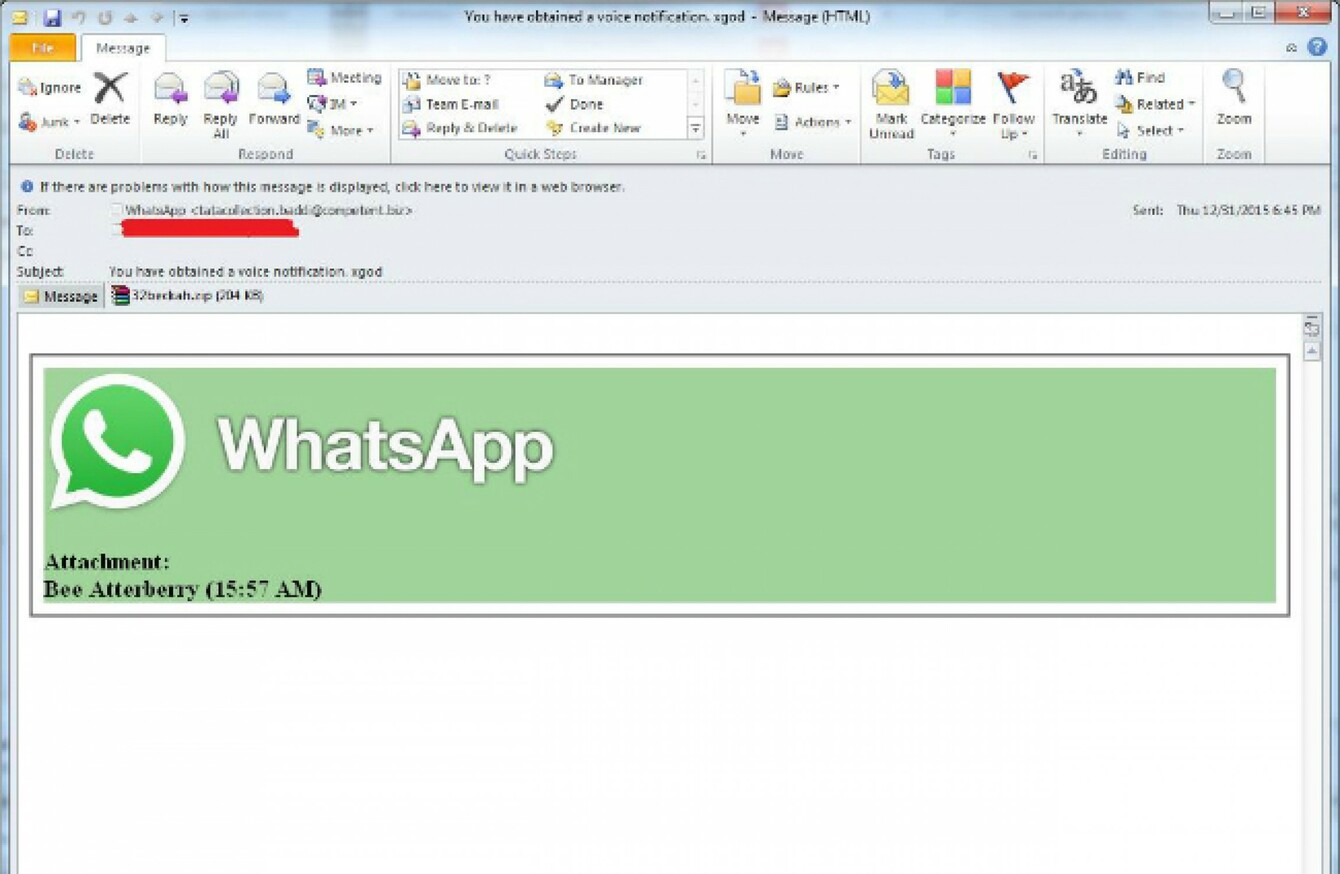Open the Select dropdown
The image size is (1340, 874).
point(1150,131)
